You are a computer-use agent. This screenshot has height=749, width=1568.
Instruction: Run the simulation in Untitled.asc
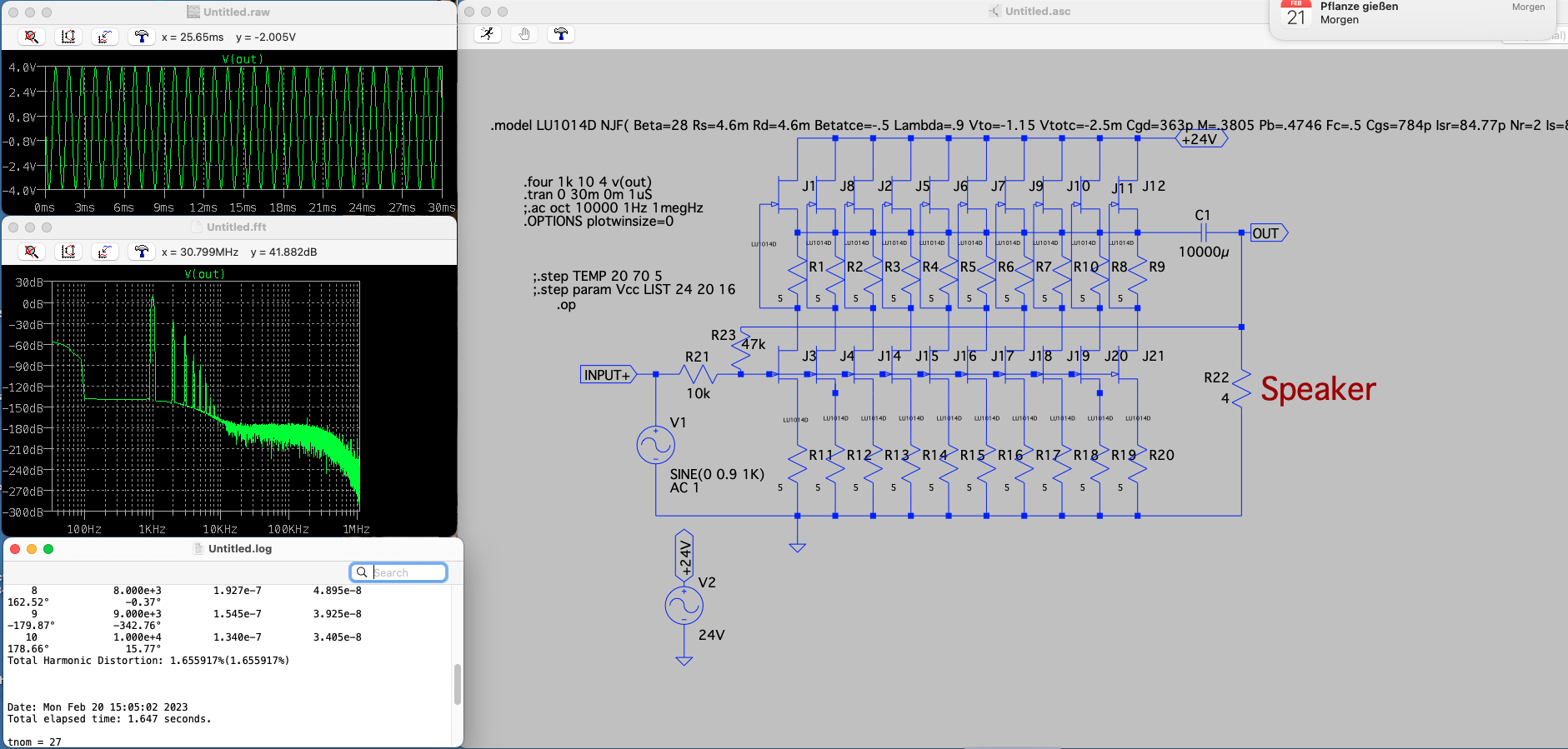pyautogui.click(x=488, y=34)
